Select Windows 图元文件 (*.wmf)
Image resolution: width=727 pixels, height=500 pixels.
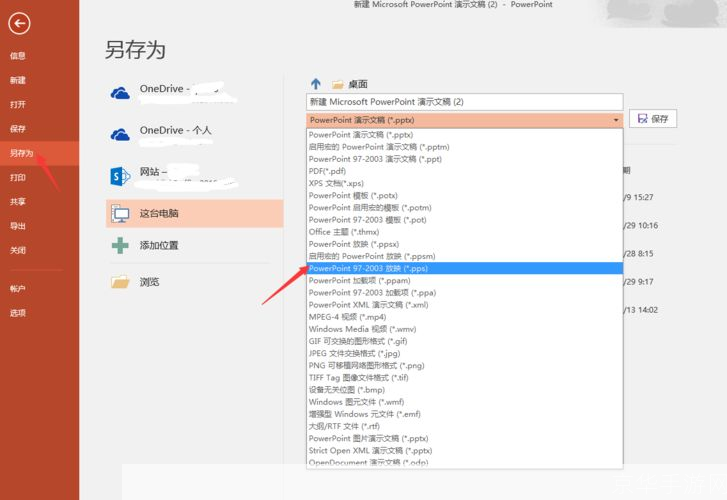pos(465,402)
